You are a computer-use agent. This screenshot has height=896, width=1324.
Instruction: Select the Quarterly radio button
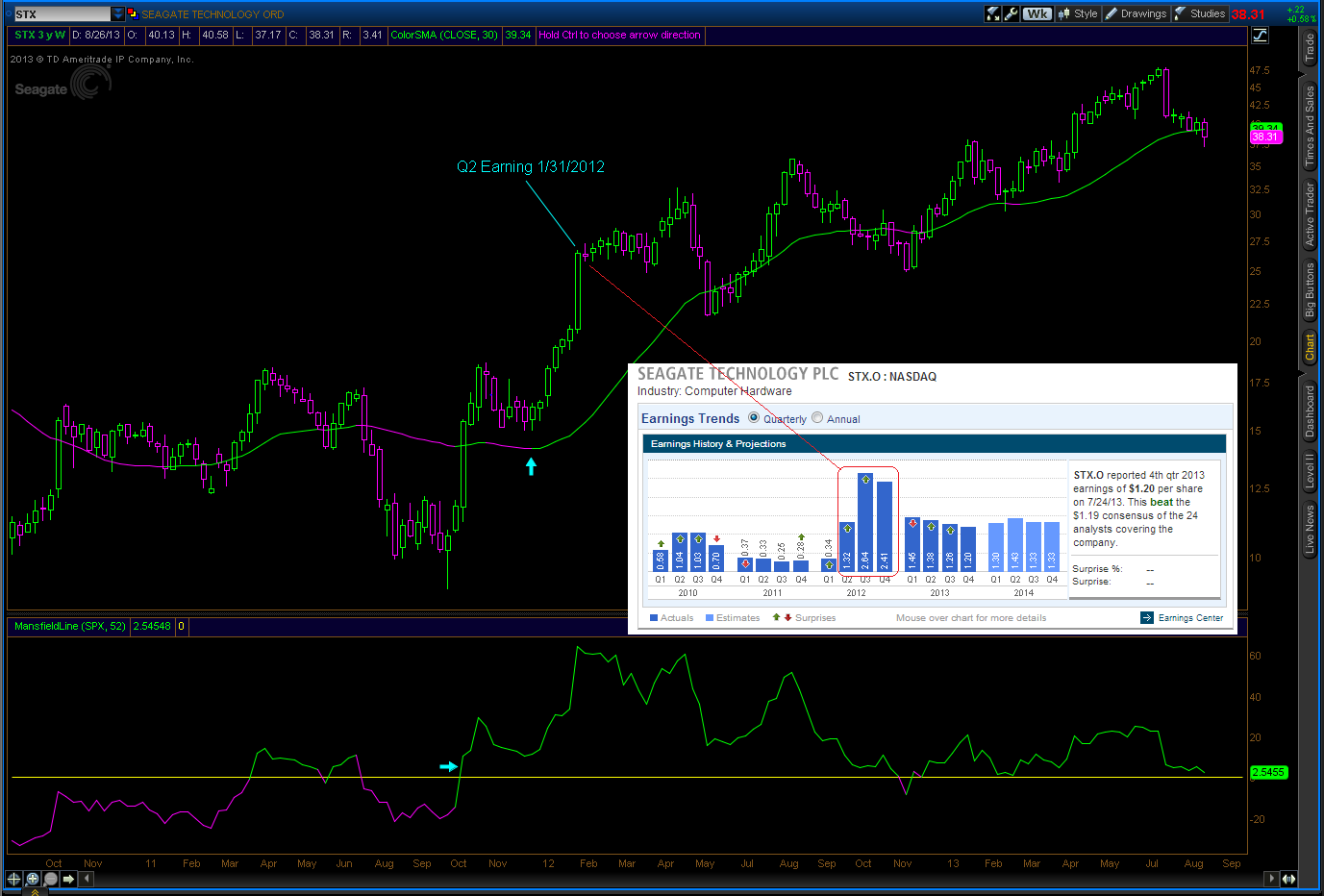(x=754, y=418)
